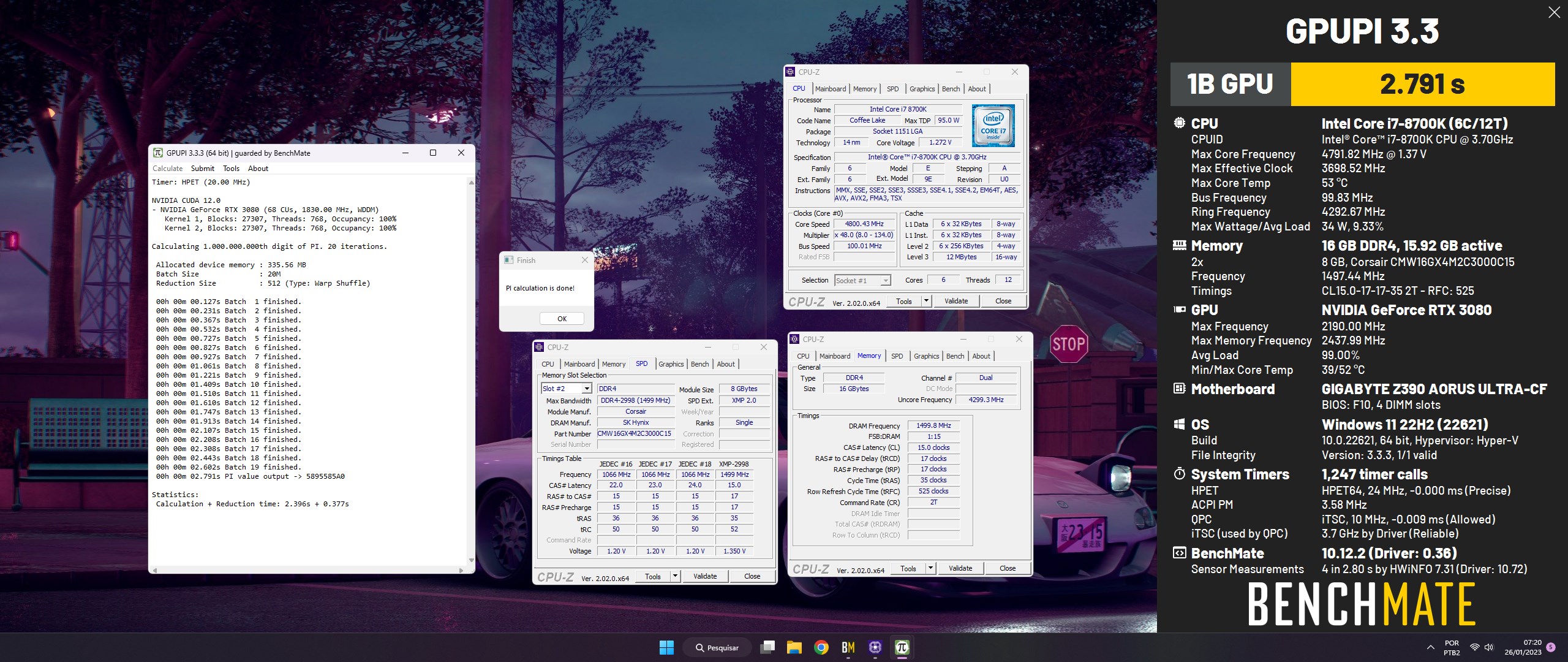Image resolution: width=1568 pixels, height=662 pixels.
Task: Click the Search box on taskbar
Action: click(716, 647)
